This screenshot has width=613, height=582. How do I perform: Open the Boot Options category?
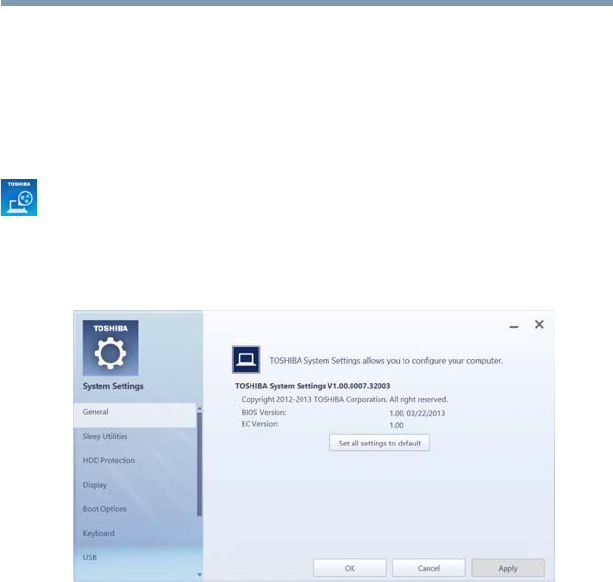click(x=134, y=509)
